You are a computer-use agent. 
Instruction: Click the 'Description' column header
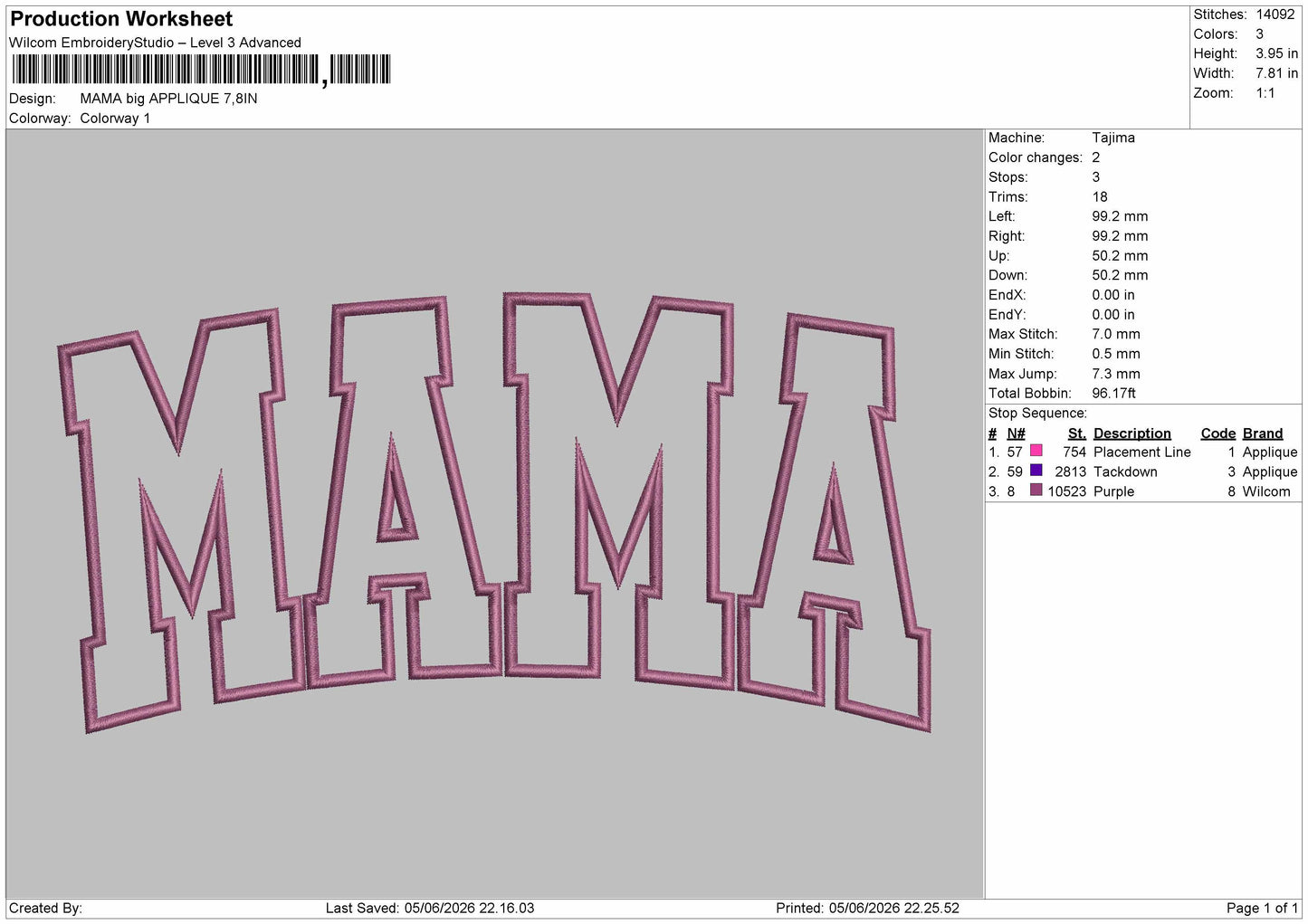pyautogui.click(x=1131, y=433)
